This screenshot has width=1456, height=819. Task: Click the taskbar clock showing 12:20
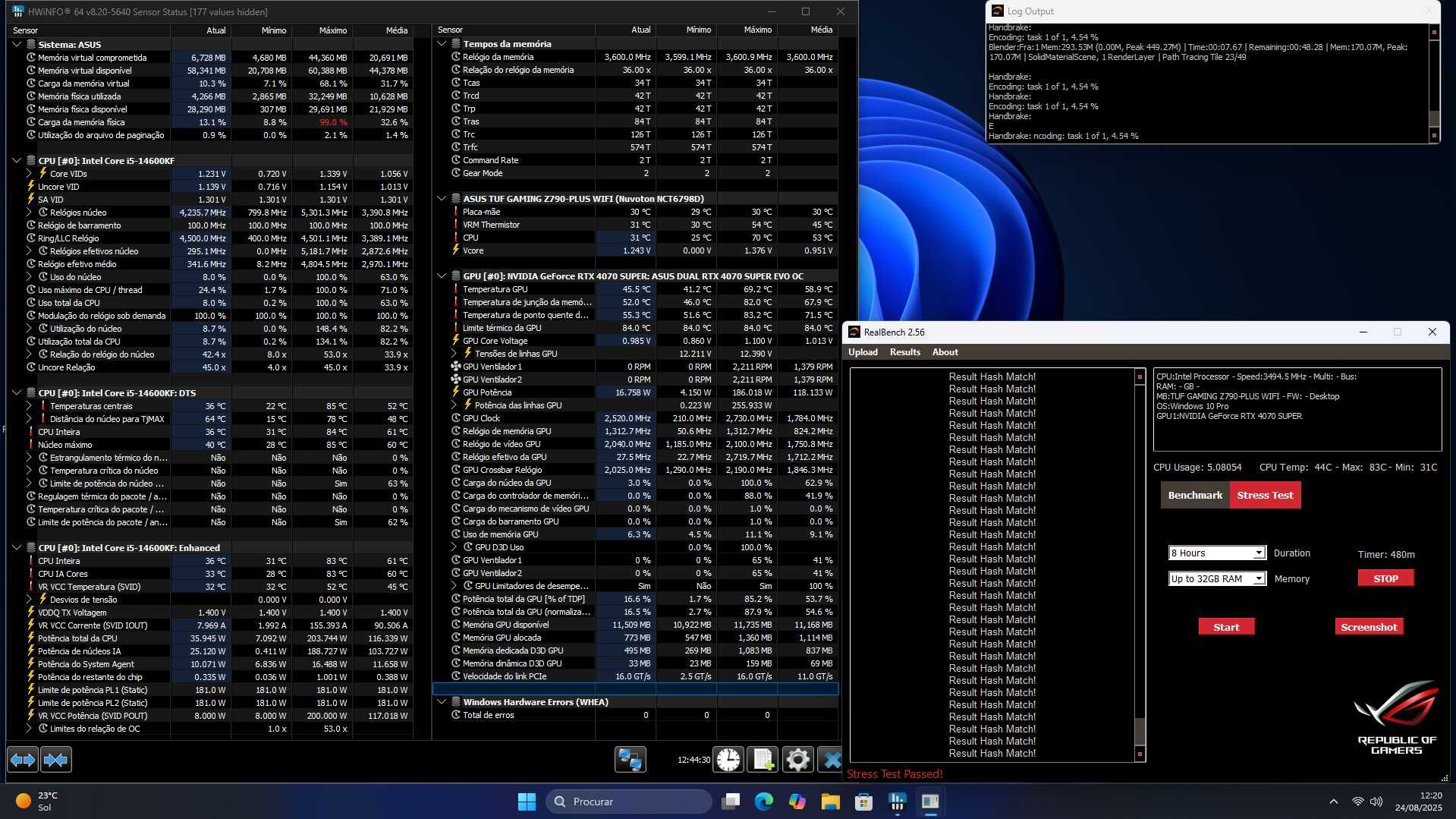(1418, 802)
